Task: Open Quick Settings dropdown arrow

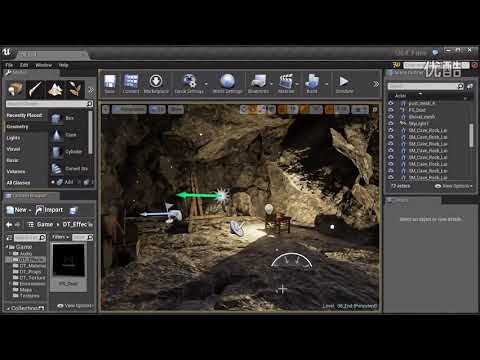Action: click(x=206, y=84)
